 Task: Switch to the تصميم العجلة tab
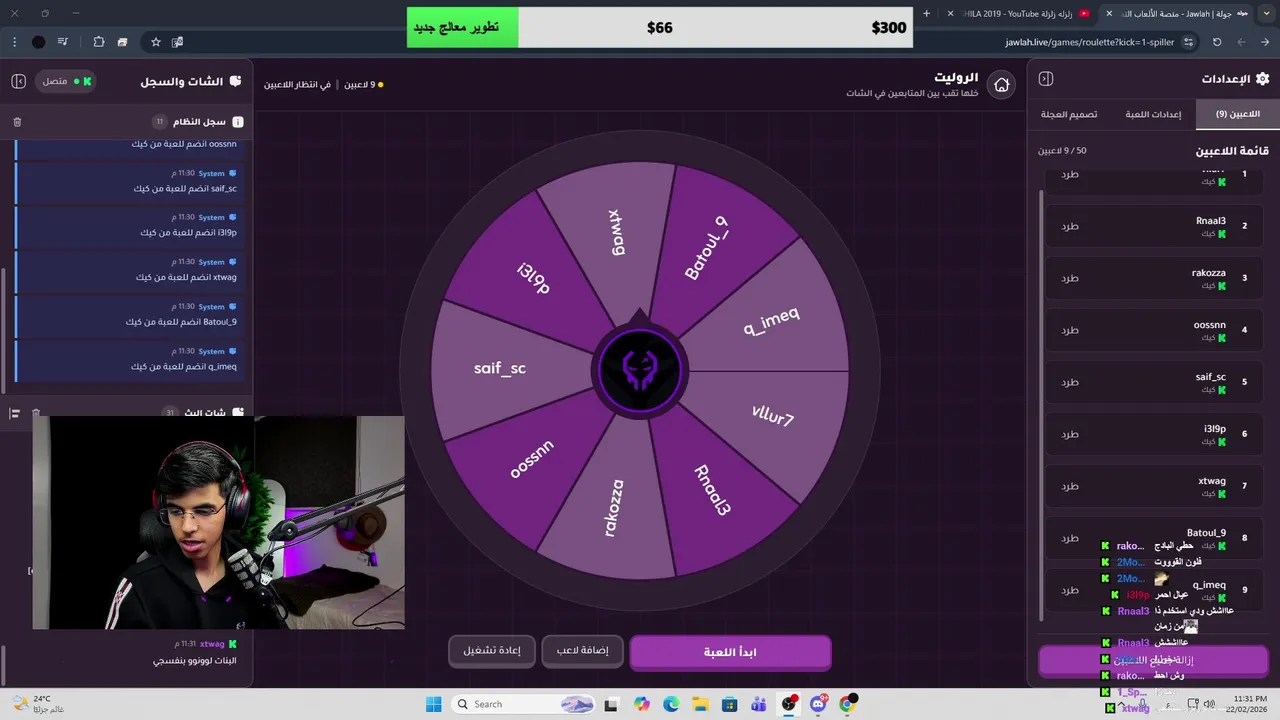[1069, 114]
